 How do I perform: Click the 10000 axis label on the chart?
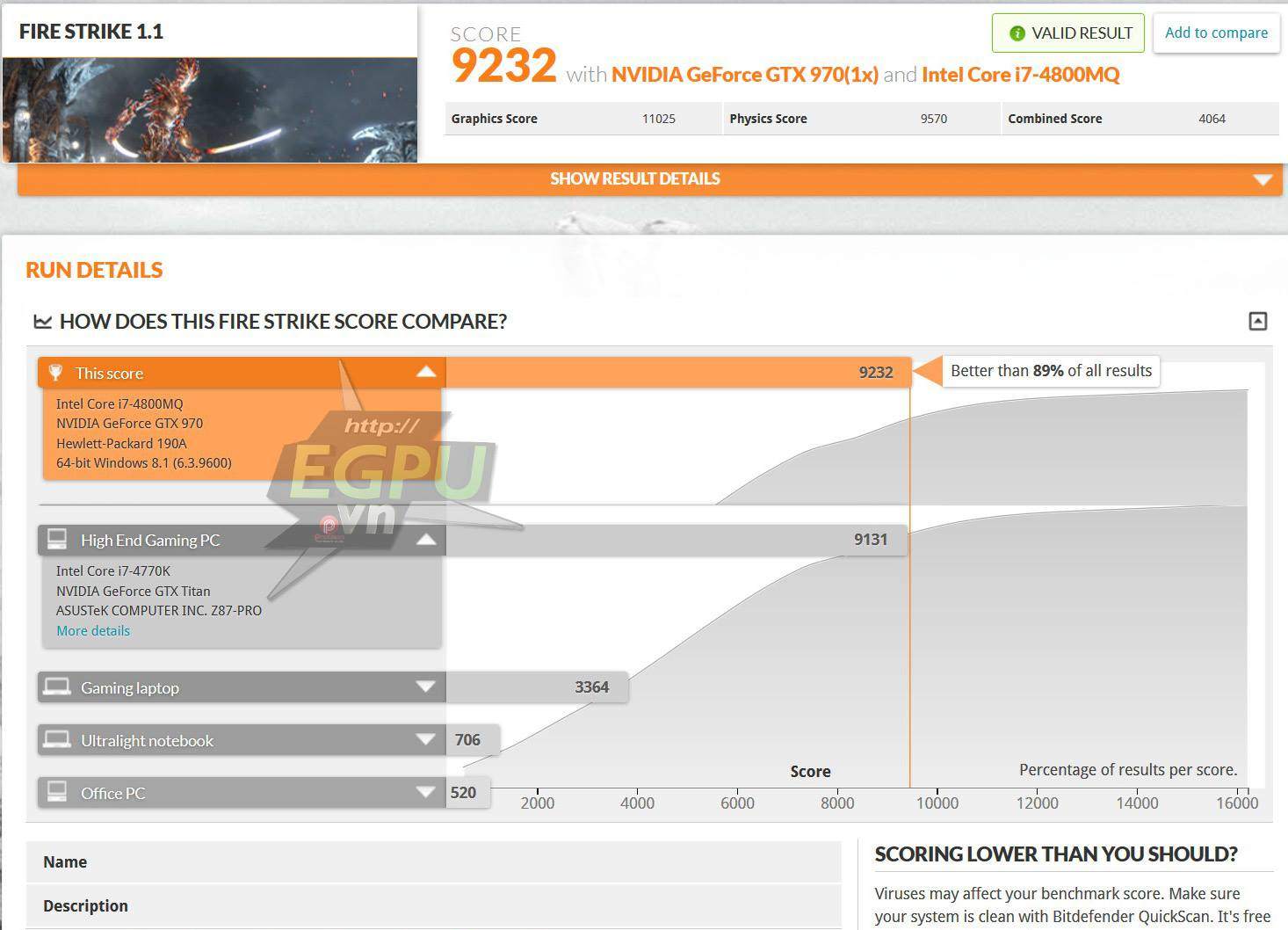point(937,803)
